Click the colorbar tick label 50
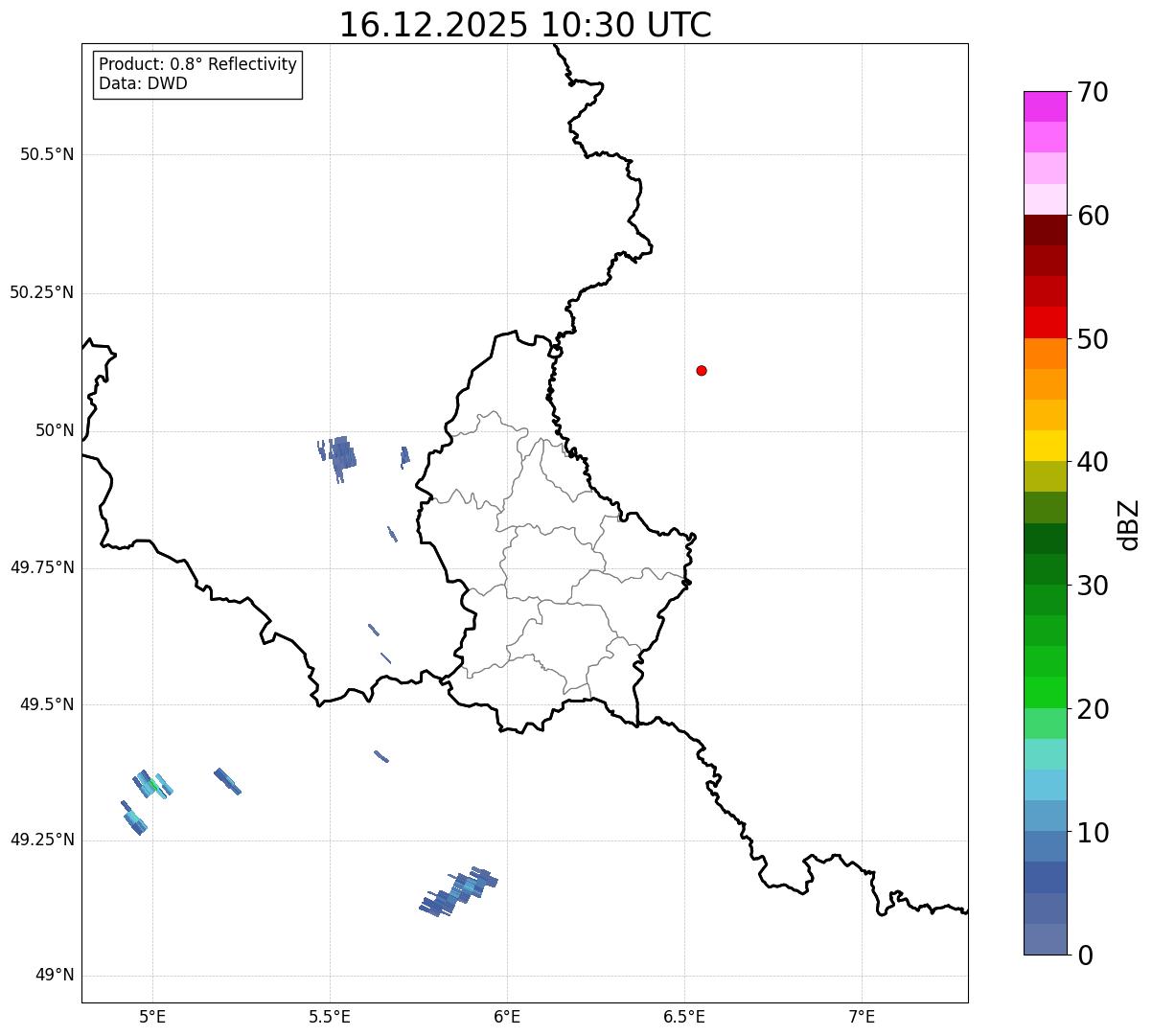 point(1093,339)
